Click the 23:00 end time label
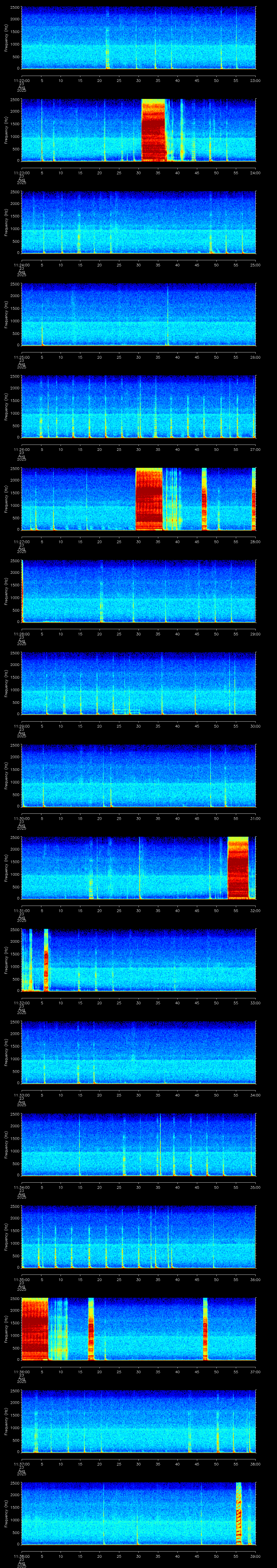The height and width of the screenshot is (1568, 277). click(x=255, y=80)
